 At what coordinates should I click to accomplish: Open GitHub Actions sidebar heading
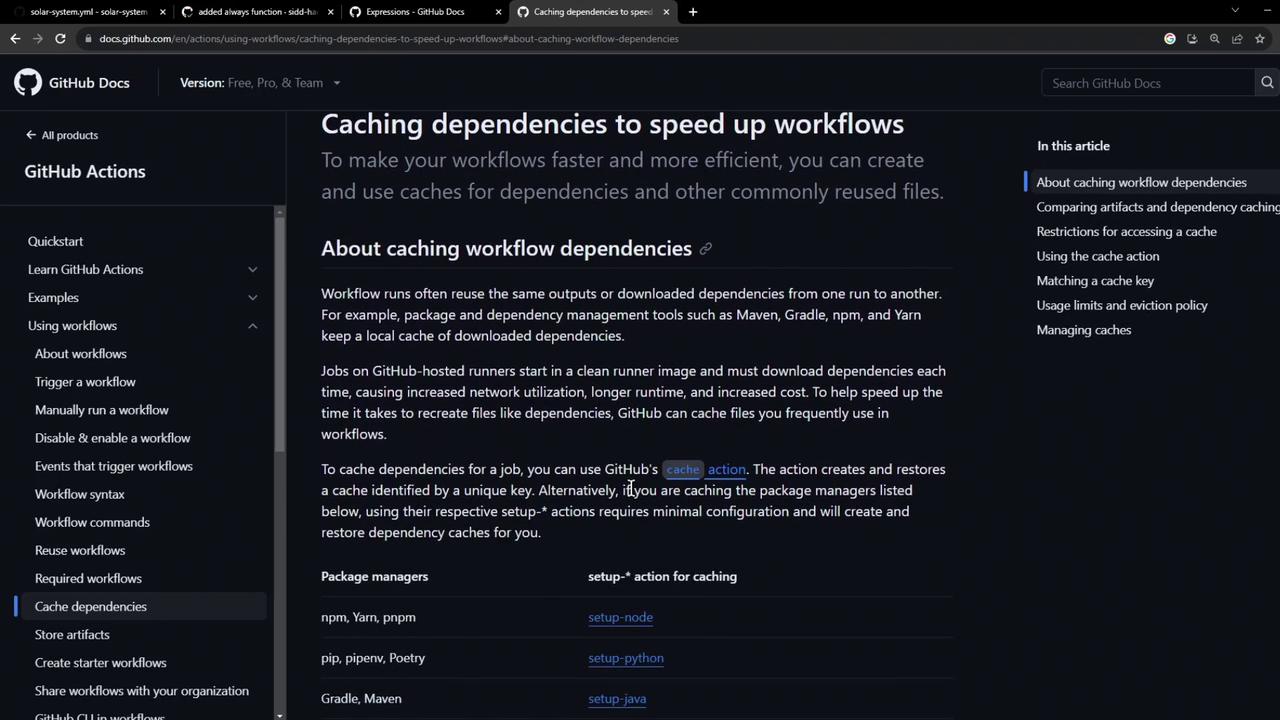(85, 172)
